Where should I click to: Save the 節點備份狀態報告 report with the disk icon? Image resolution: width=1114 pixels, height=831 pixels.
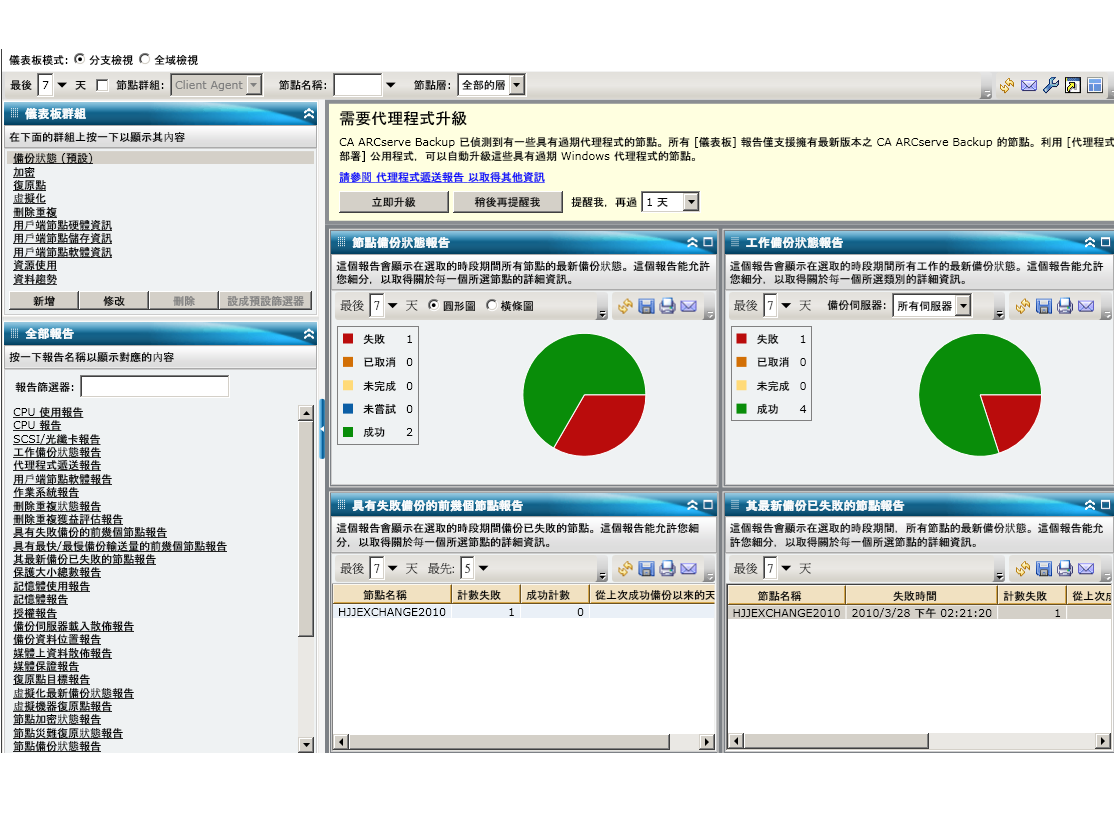pyautogui.click(x=646, y=306)
